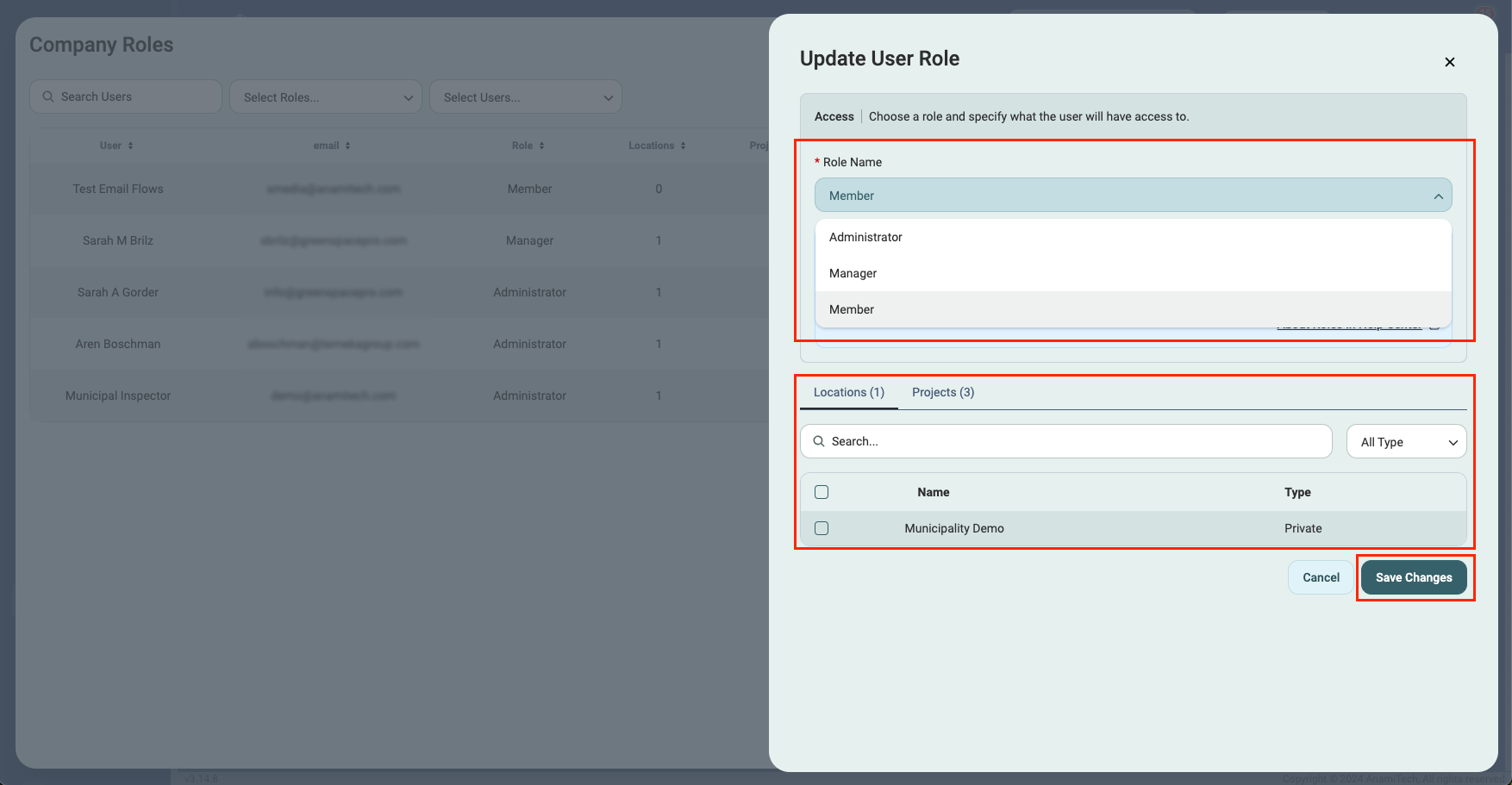Open the Select Roles dropdown
This screenshot has width=1512, height=785.
point(325,97)
